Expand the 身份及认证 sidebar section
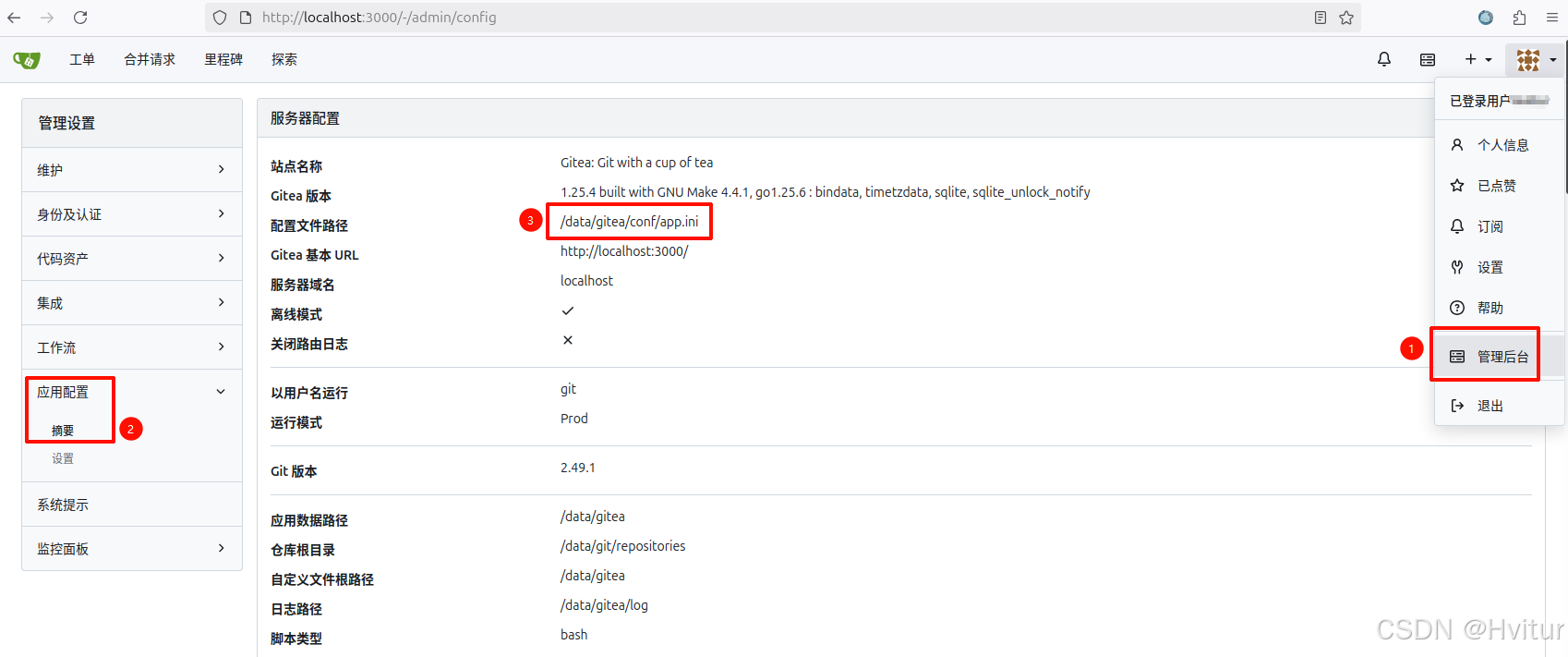 point(132,214)
